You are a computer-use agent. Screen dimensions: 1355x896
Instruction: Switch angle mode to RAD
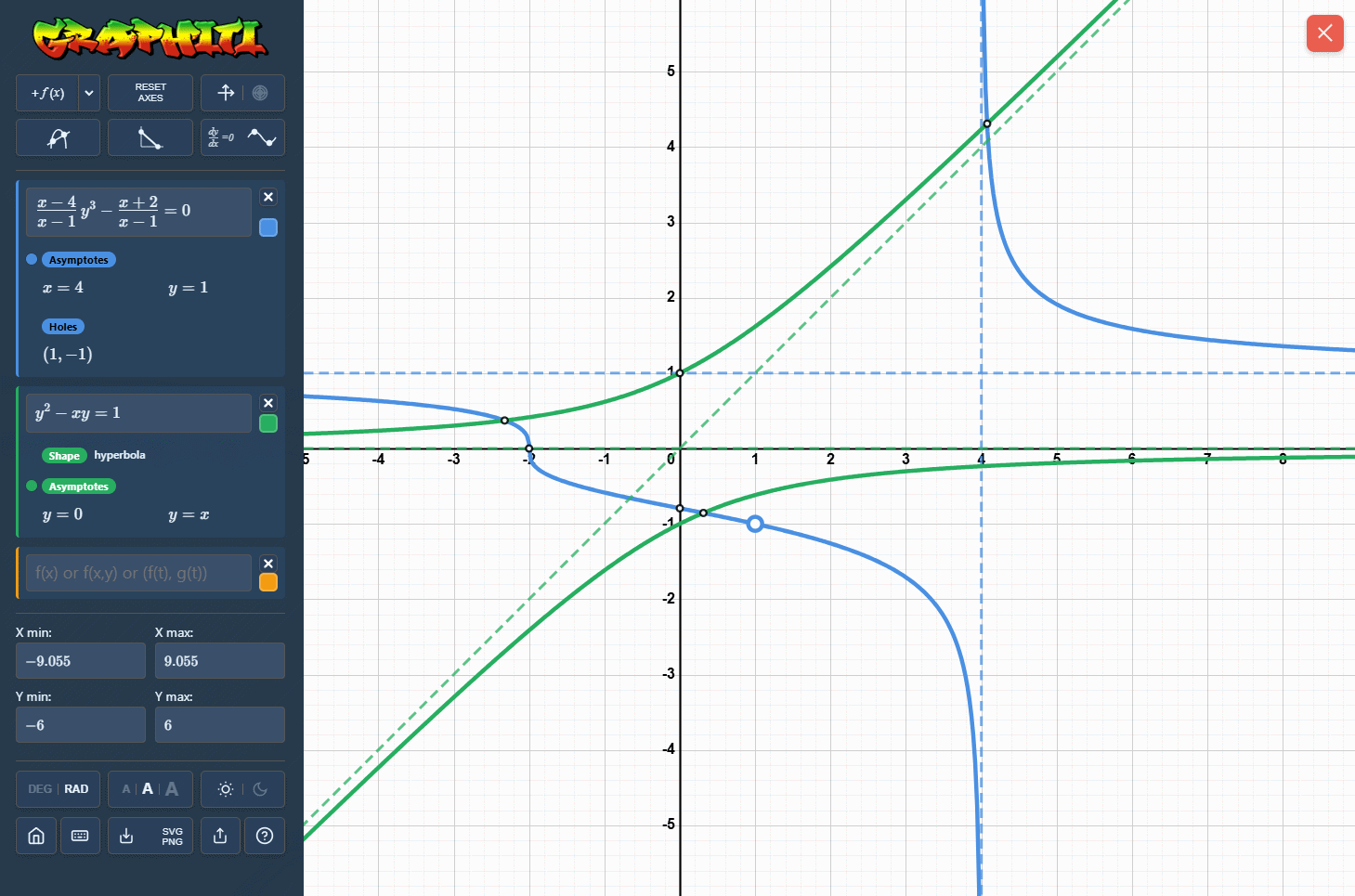(76, 789)
